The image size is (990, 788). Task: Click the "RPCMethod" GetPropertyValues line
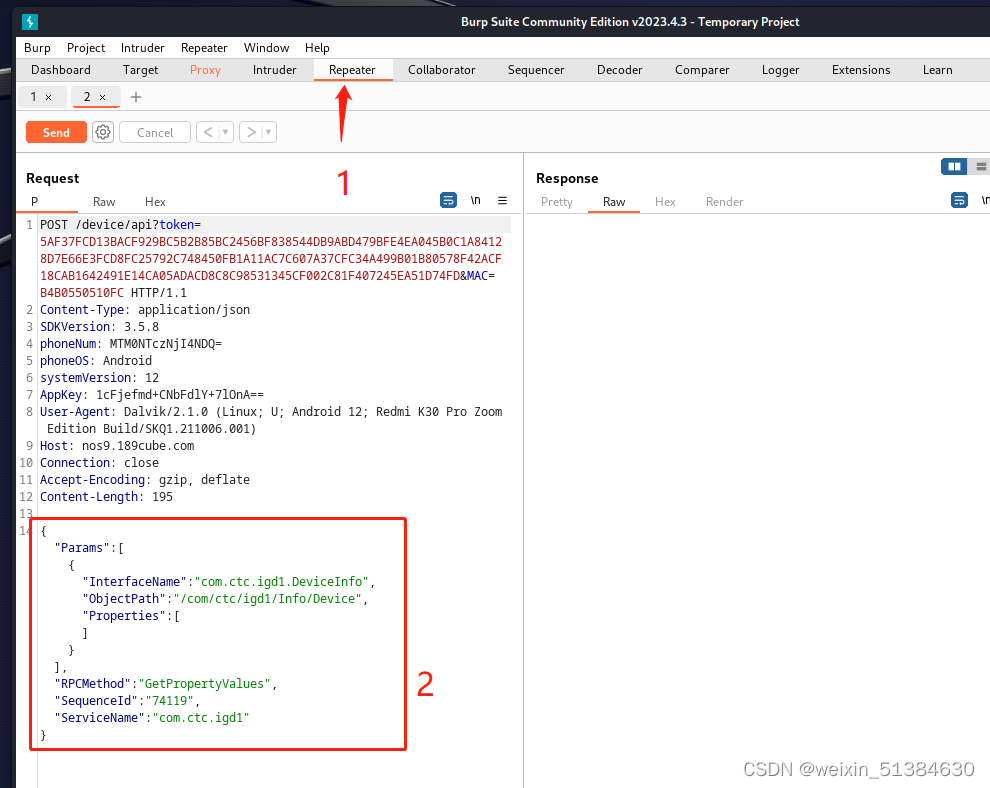[x=165, y=684]
